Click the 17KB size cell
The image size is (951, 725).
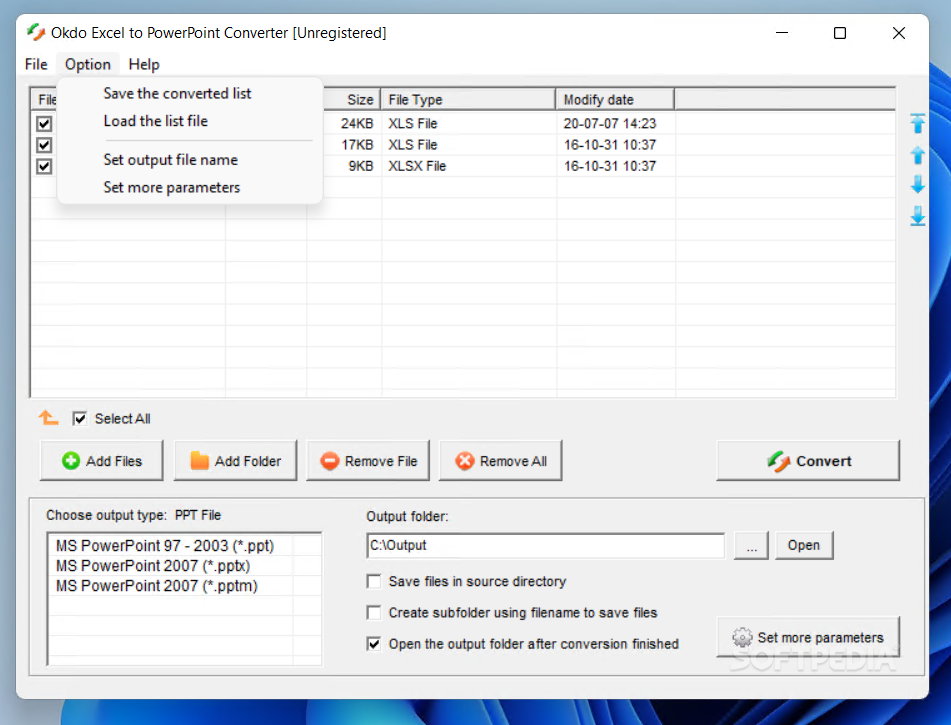357,144
